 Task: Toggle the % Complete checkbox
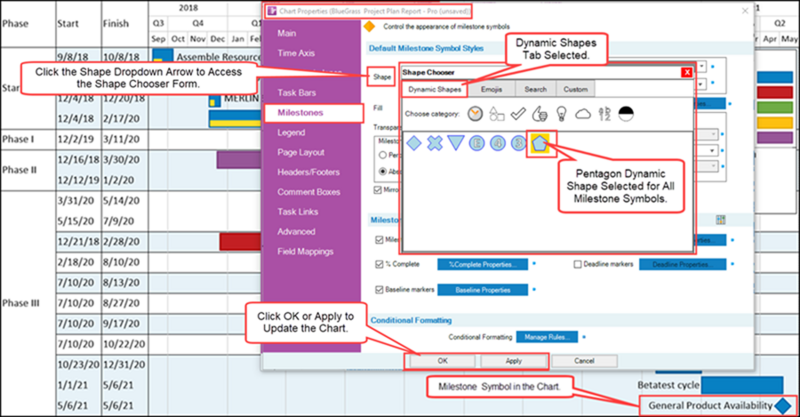tap(379, 264)
